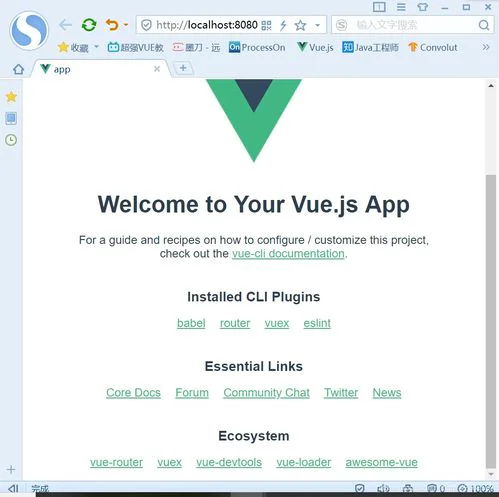Open the awesome-vue link
Image resolution: width=499 pixels, height=497 pixels.
381,463
